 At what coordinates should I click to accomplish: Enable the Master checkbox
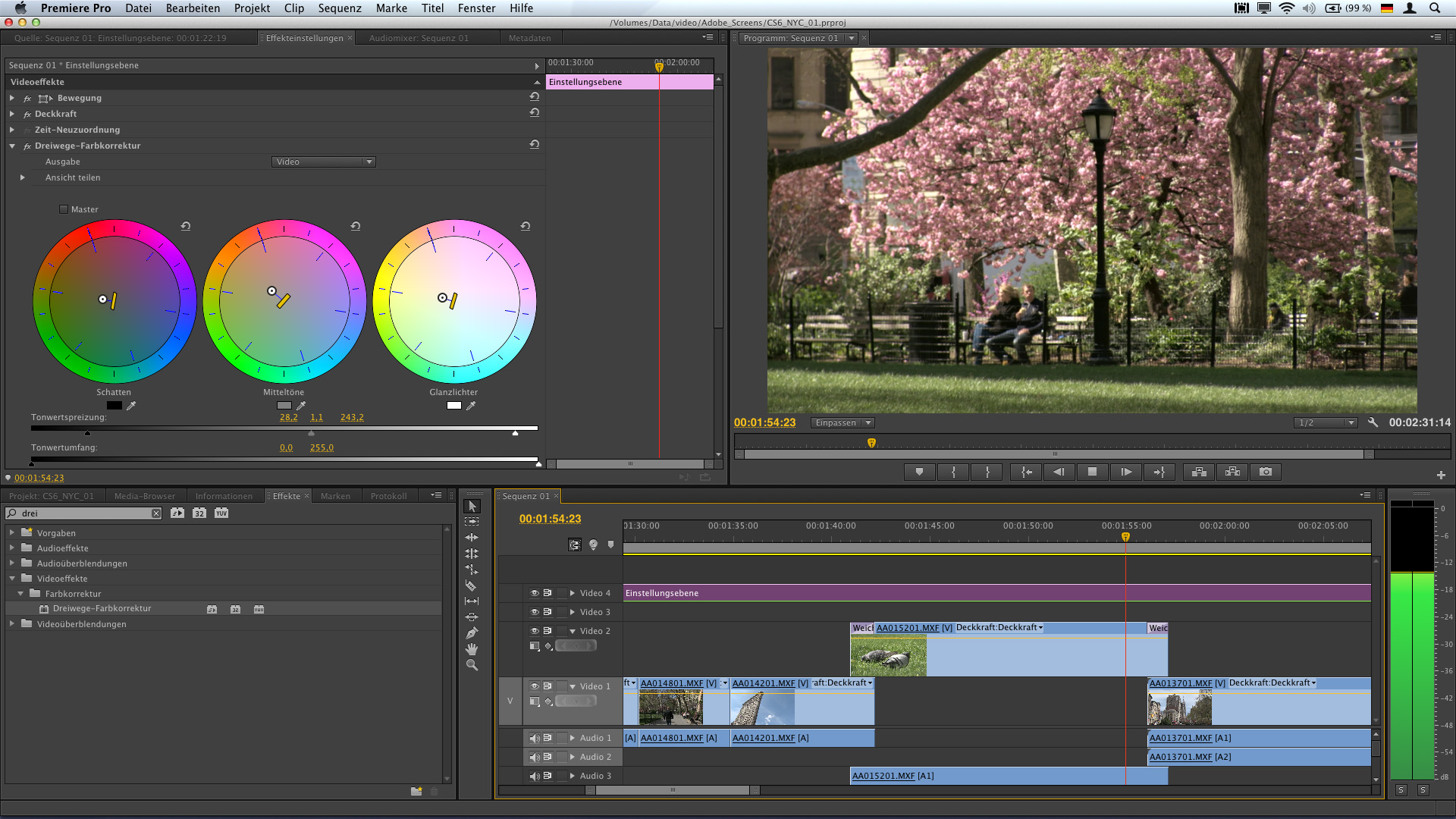[64, 209]
